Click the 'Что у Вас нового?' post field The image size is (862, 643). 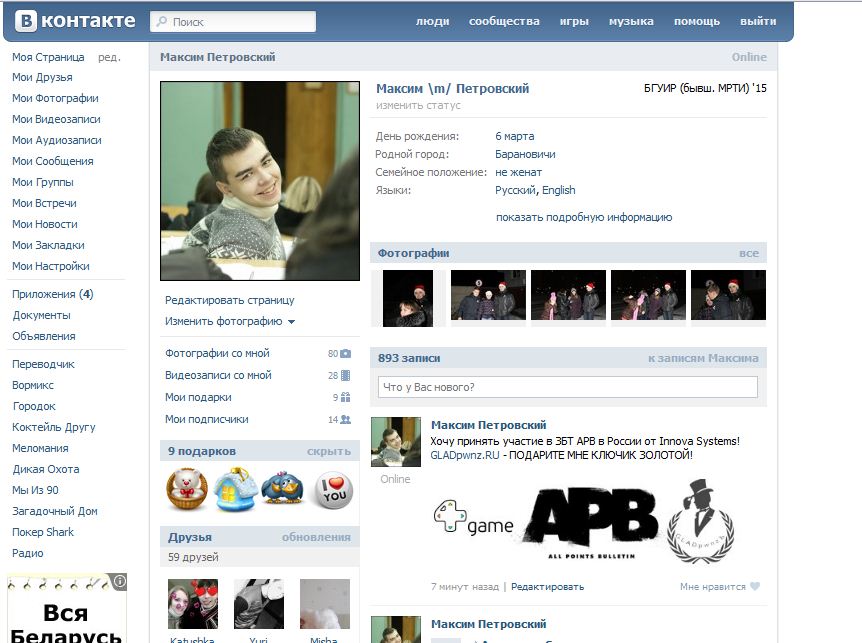567,387
